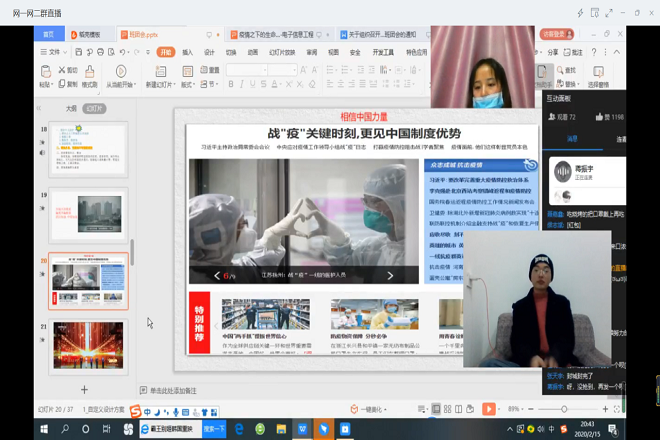Click the notes field 单击此处添加备注
The width and height of the screenshot is (660, 440).
pyautogui.click(x=173, y=391)
